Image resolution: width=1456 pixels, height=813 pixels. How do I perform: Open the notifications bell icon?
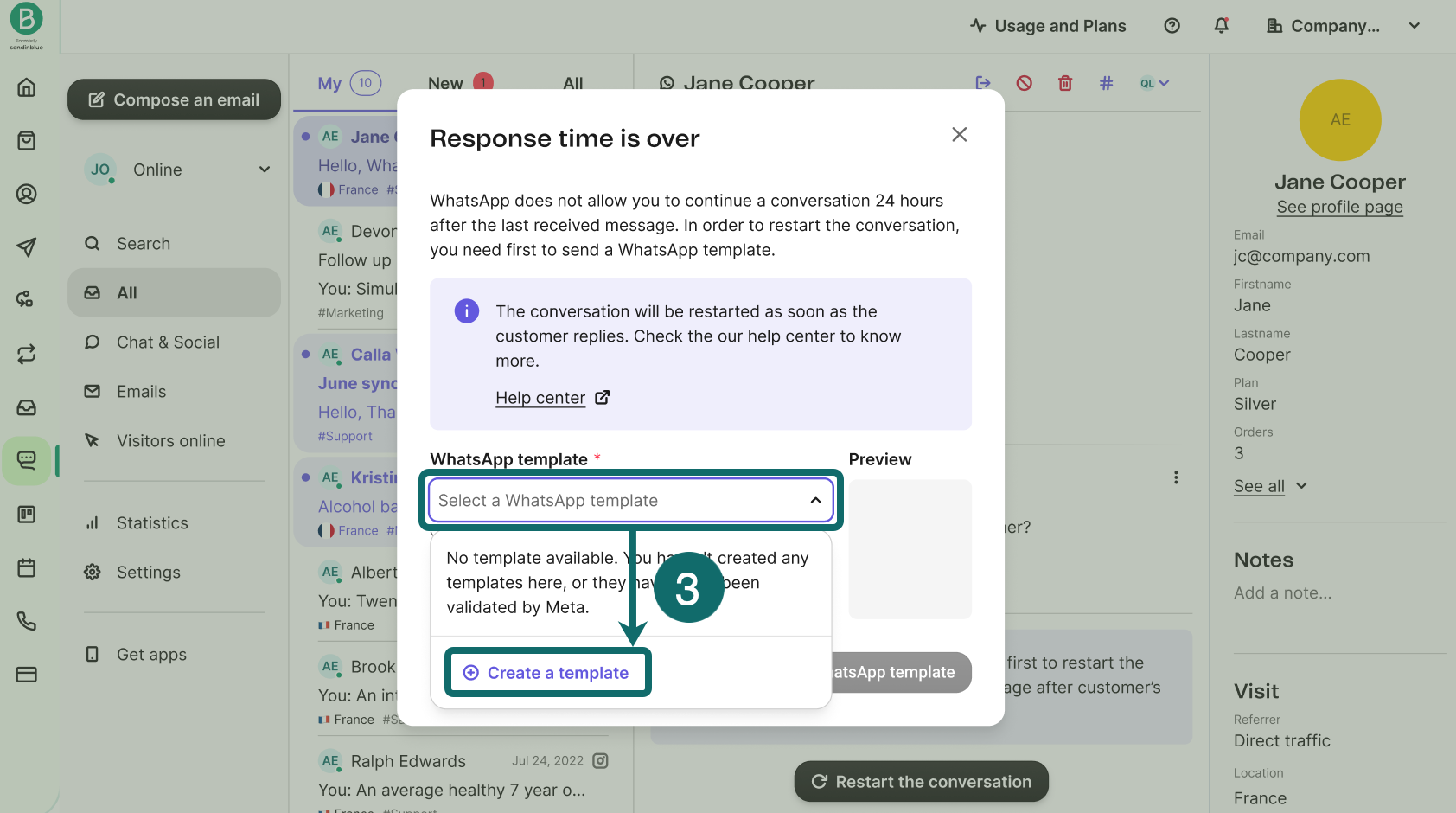(x=1221, y=26)
